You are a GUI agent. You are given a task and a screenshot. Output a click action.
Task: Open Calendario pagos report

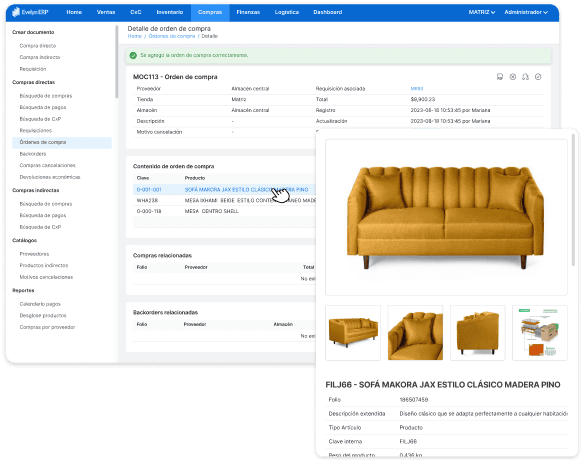pos(40,304)
